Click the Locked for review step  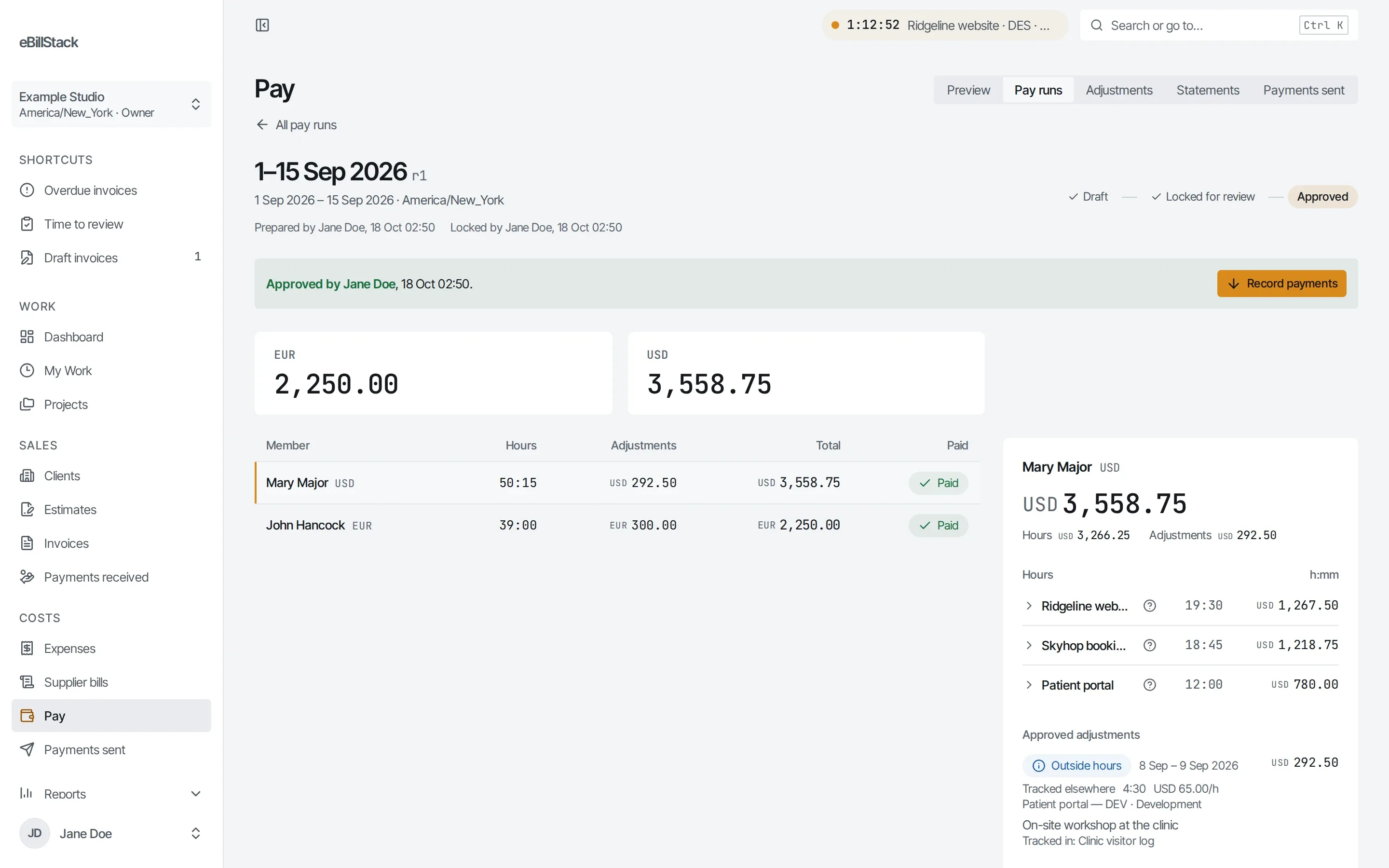pos(1203,197)
